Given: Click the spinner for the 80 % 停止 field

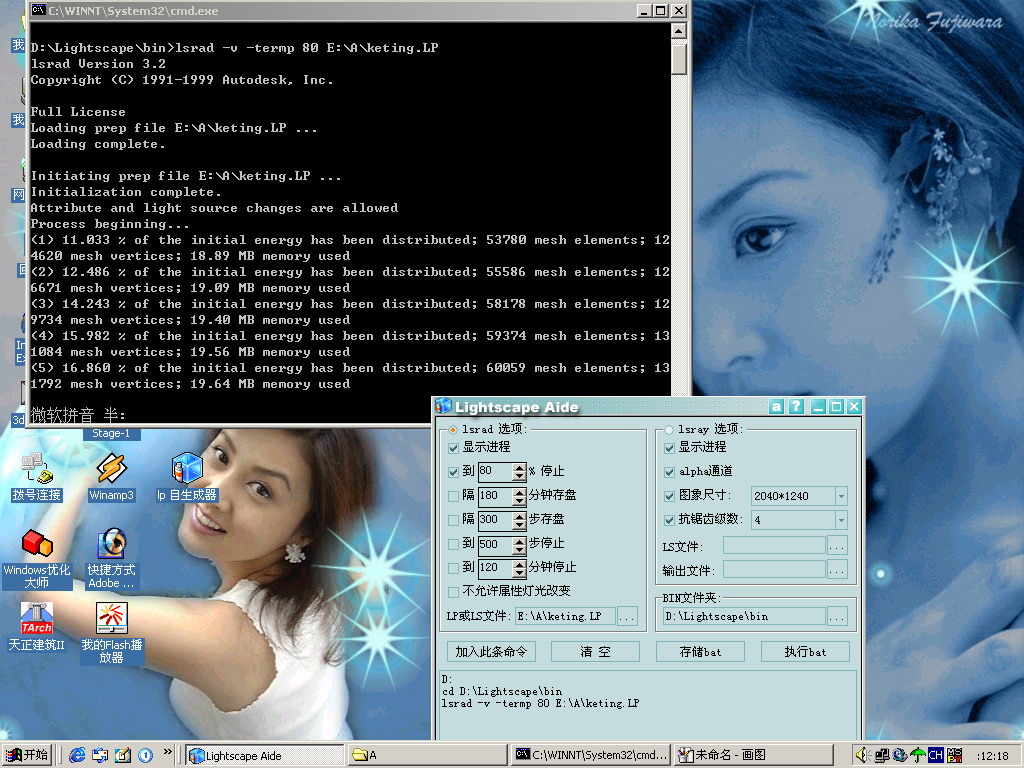Looking at the screenshot, I should [519, 472].
